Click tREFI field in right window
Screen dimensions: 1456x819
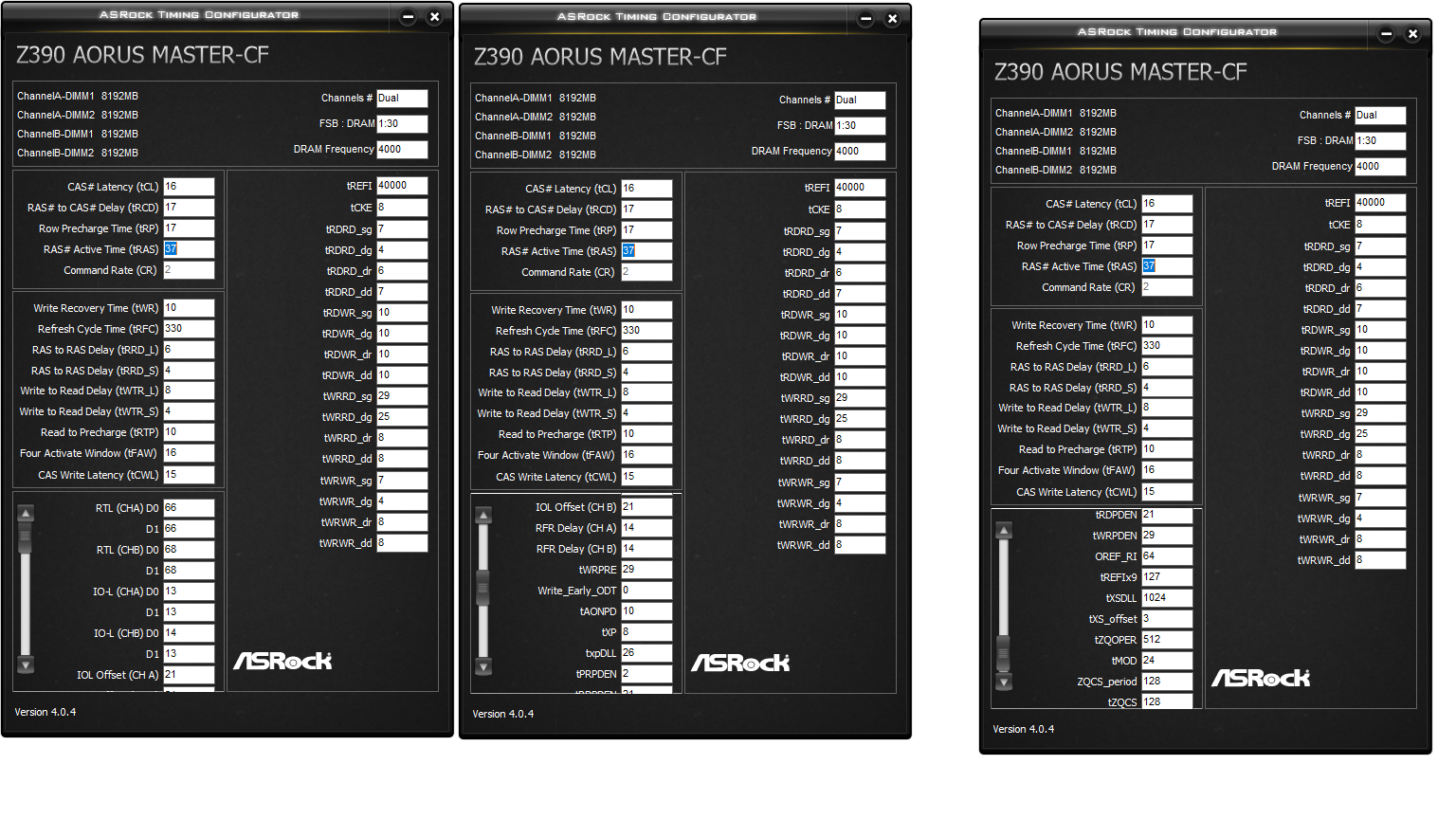[x=1380, y=203]
